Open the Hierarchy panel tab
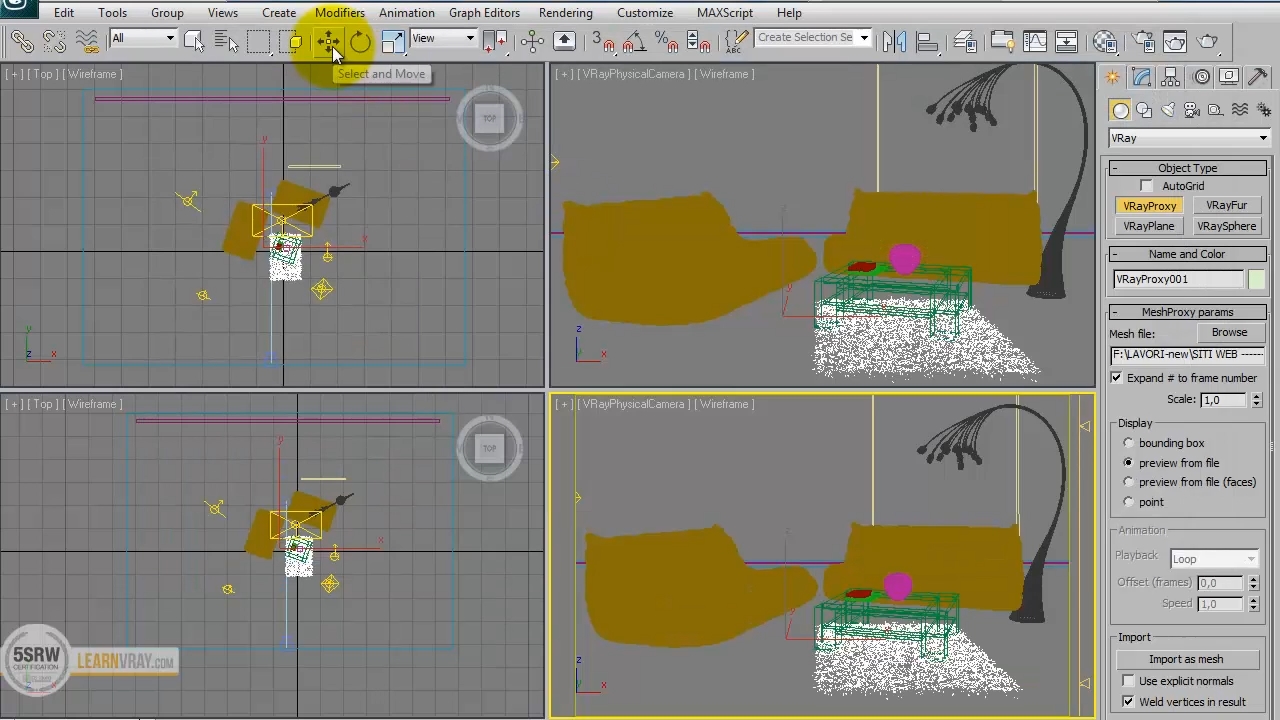This screenshot has width=1280, height=720. (x=1170, y=77)
